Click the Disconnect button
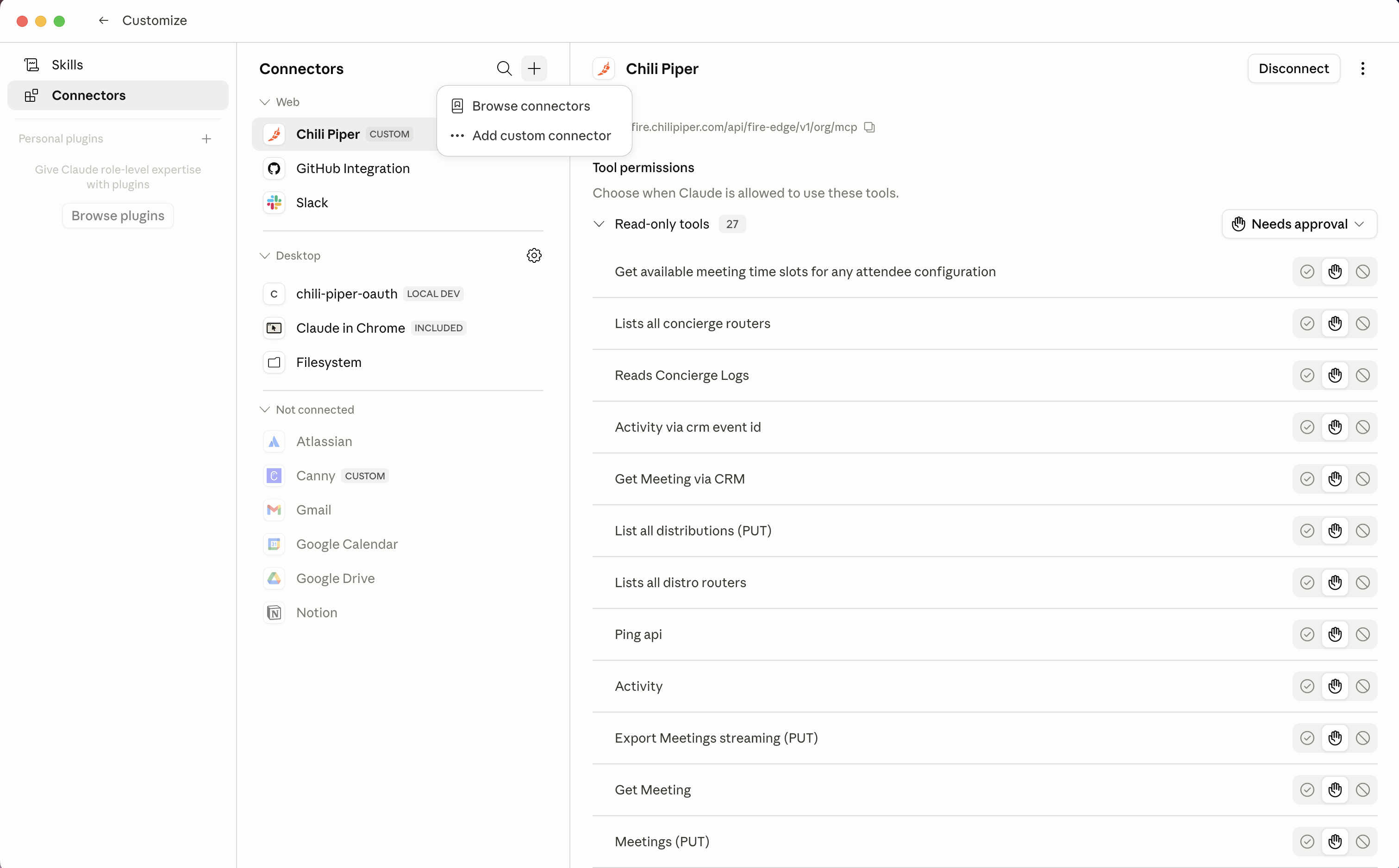This screenshot has height=868, width=1399. 1293,68
